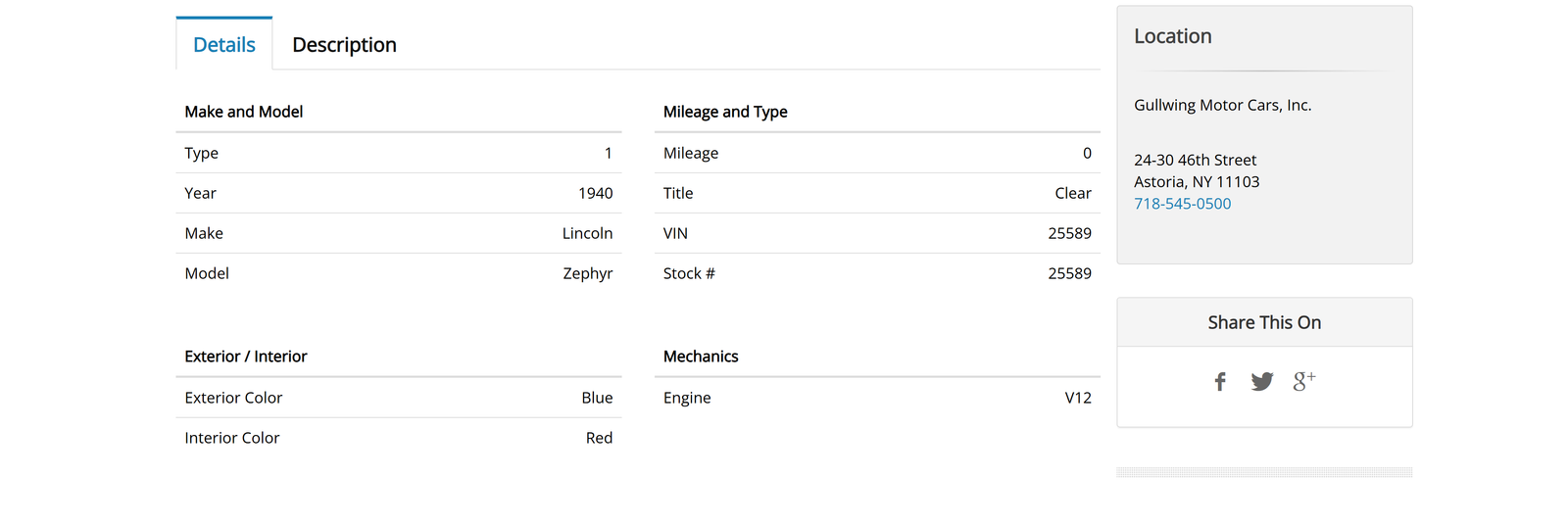This screenshot has width=1568, height=524.
Task: Click the Share This On heading
Action: click(x=1264, y=322)
